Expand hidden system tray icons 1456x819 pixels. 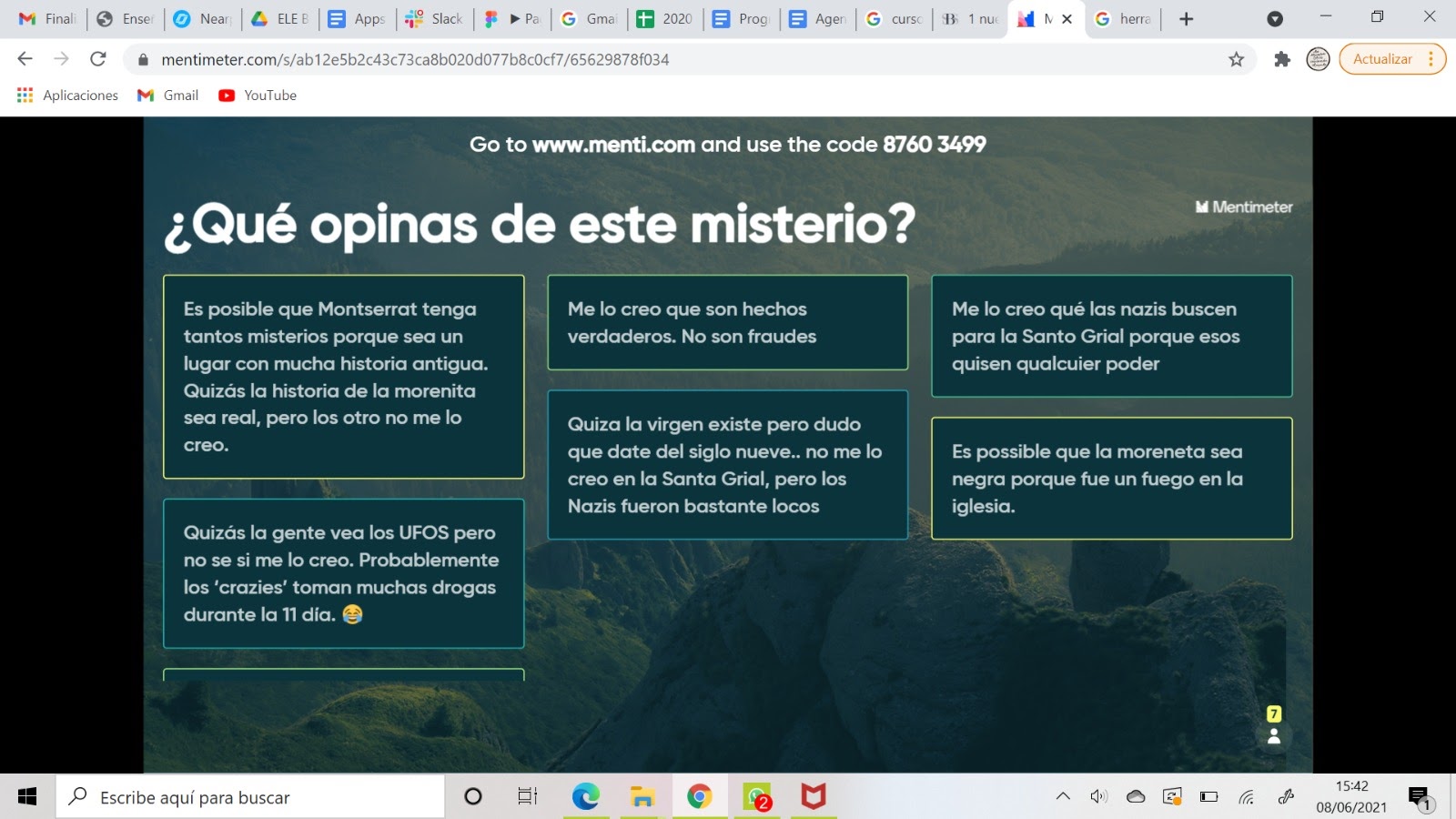pos(1065,797)
